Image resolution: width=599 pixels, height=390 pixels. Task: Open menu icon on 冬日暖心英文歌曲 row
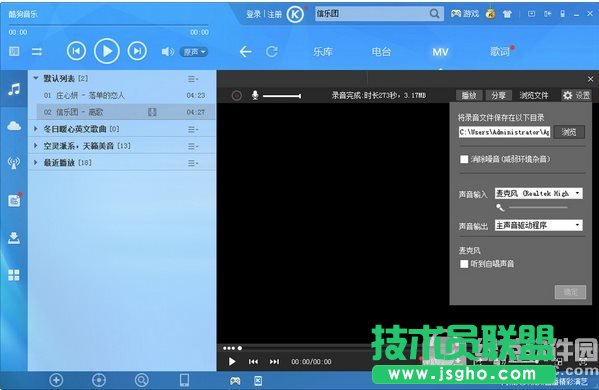[x=193, y=129]
